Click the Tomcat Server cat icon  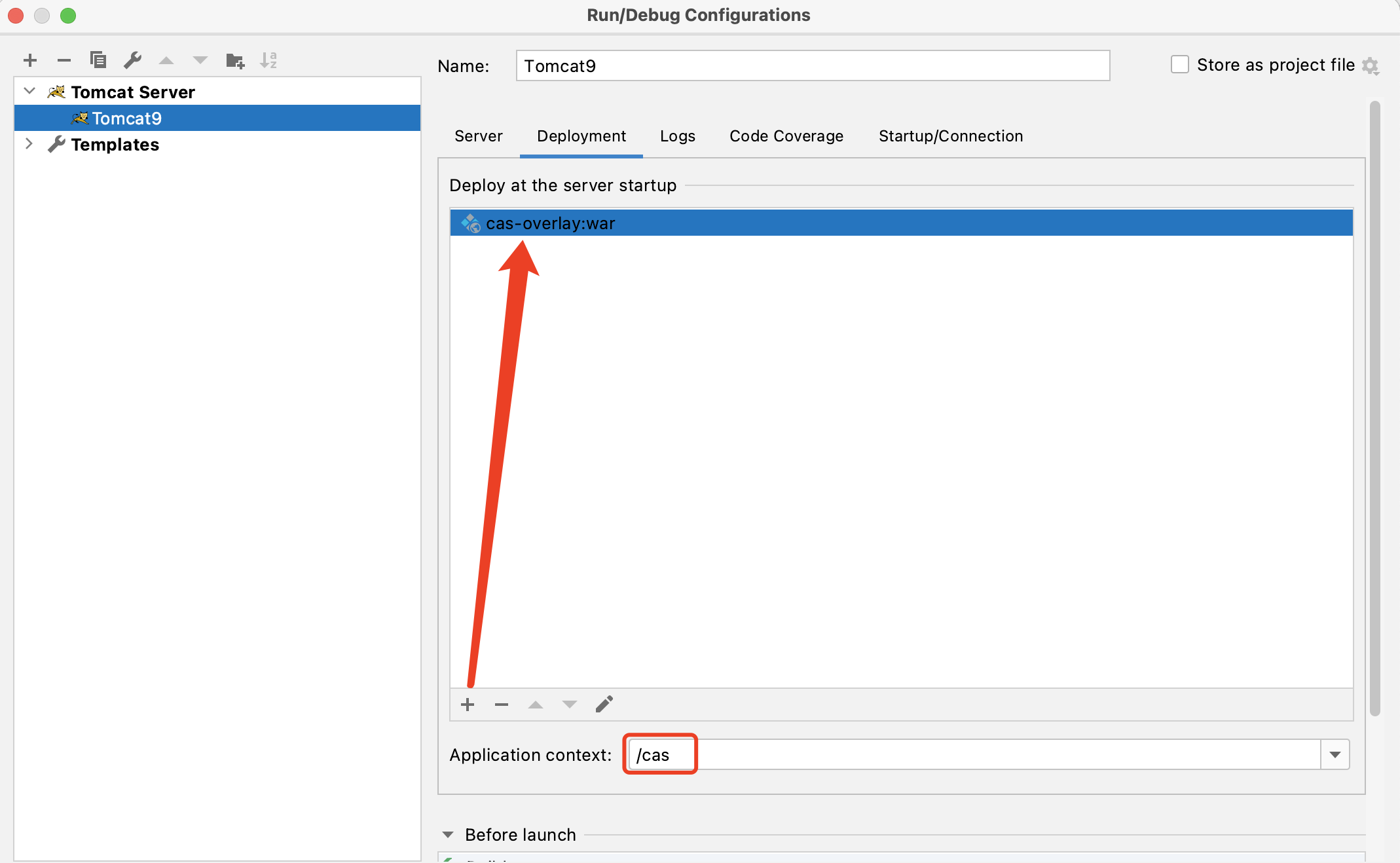pos(56,92)
